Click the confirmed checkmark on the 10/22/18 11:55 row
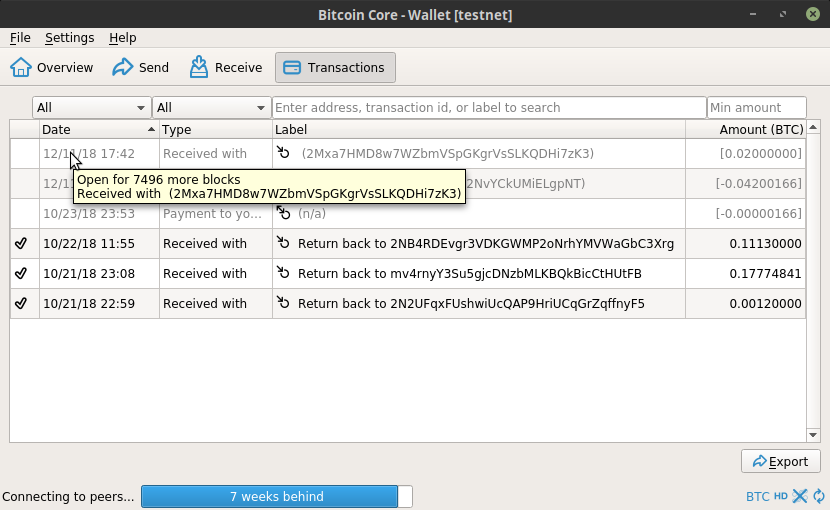Screen dimensions: 830x510 tap(21, 244)
